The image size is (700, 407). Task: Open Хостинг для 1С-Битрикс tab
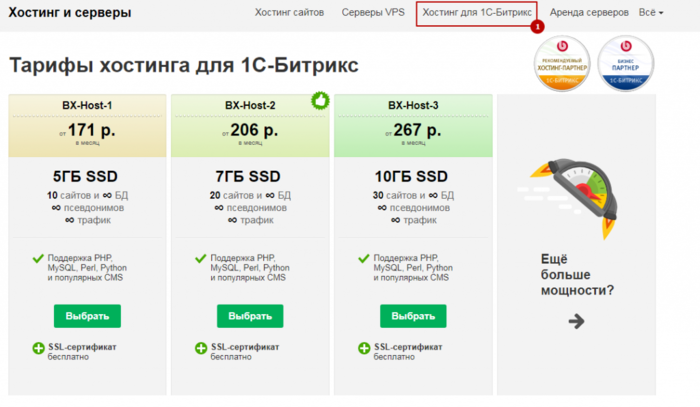point(477,13)
